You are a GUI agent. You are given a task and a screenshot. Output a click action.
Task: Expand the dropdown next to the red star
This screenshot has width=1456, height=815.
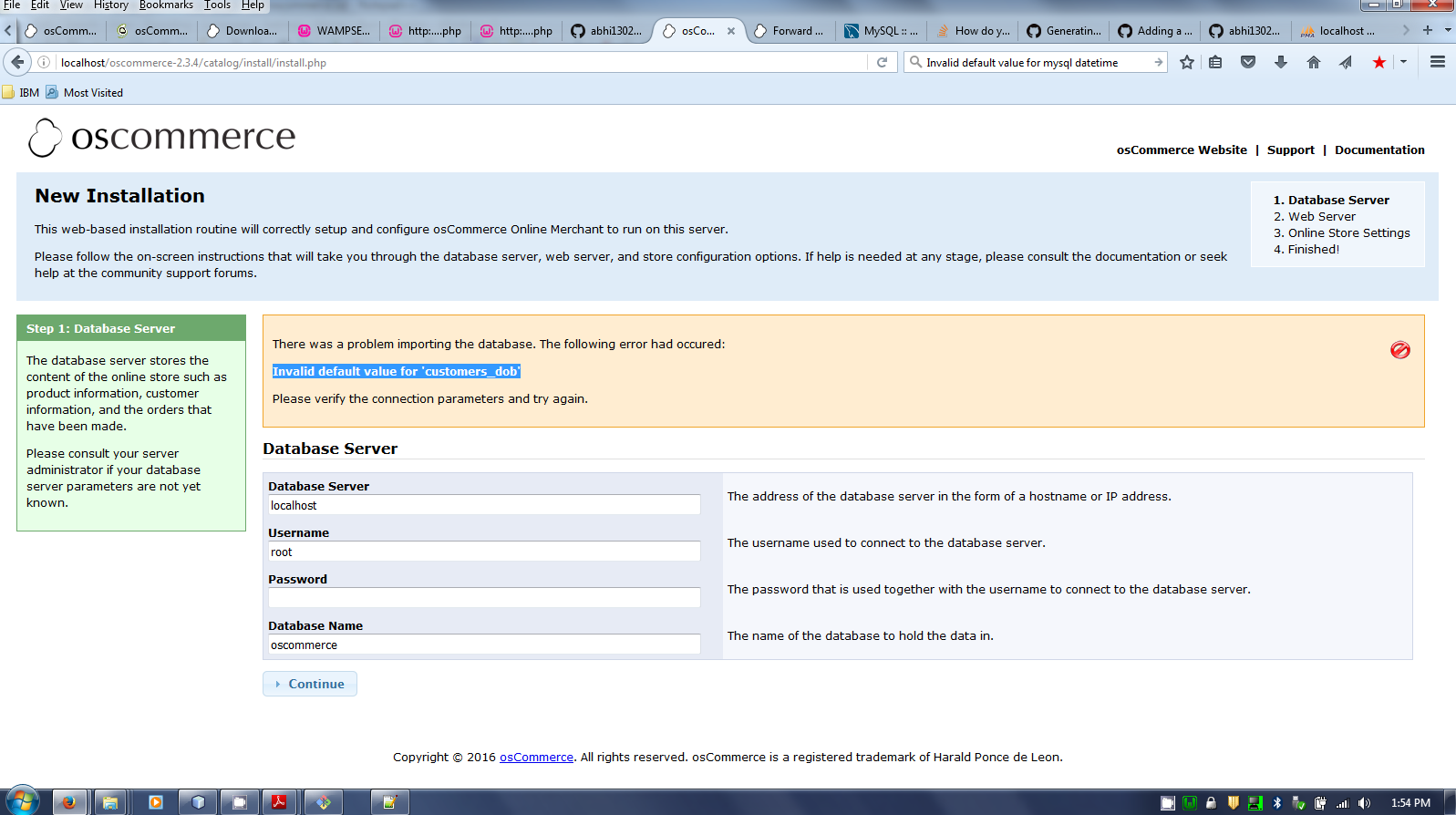coord(1403,62)
